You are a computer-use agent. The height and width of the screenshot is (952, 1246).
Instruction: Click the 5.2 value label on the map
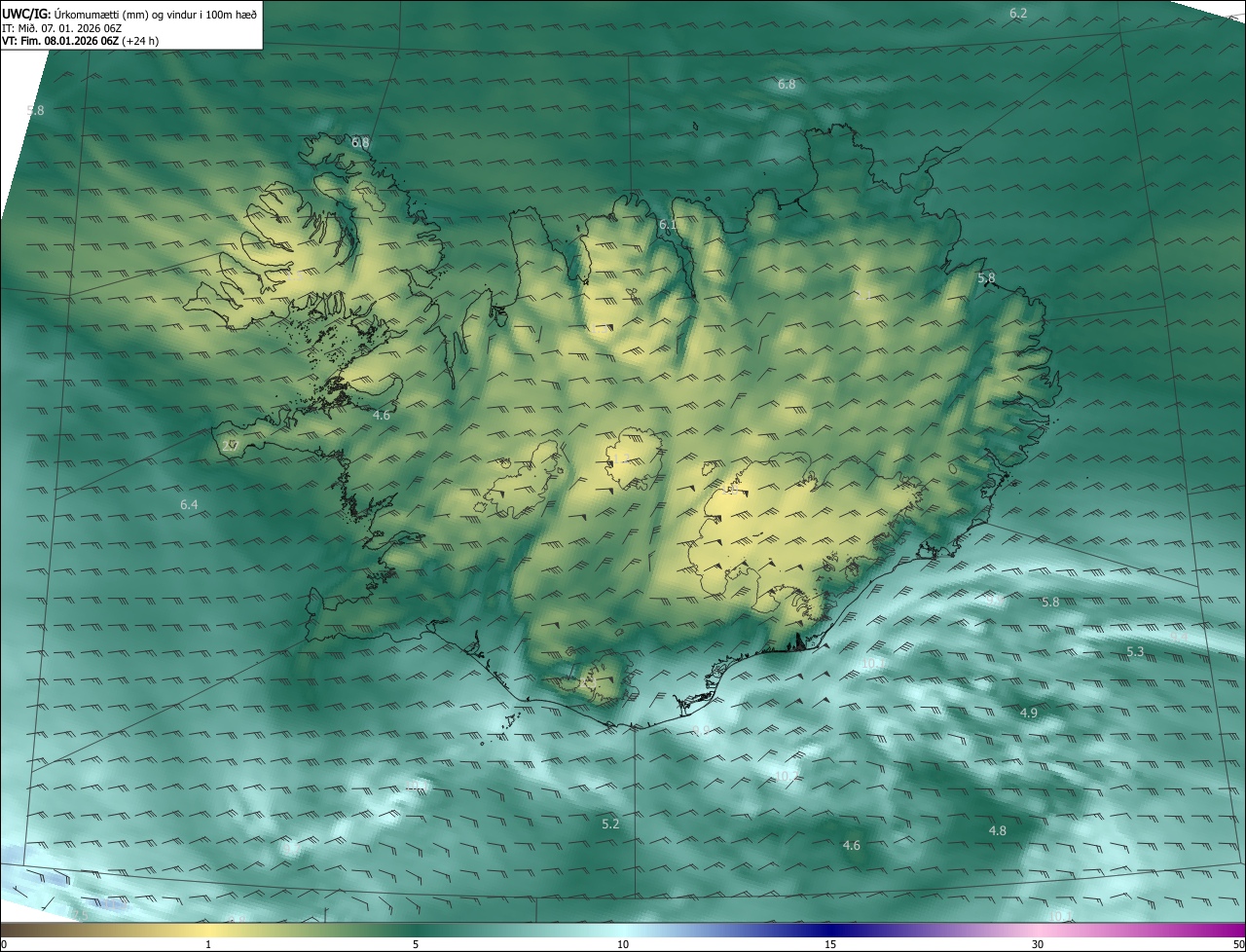610,824
